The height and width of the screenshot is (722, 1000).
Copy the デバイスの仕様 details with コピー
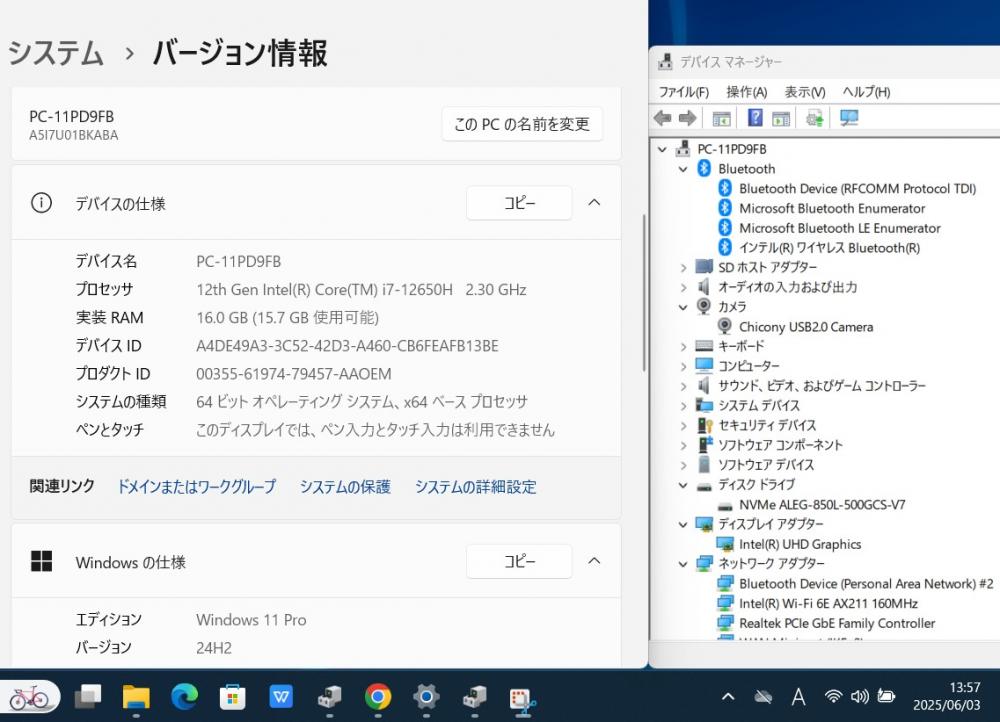click(x=519, y=203)
